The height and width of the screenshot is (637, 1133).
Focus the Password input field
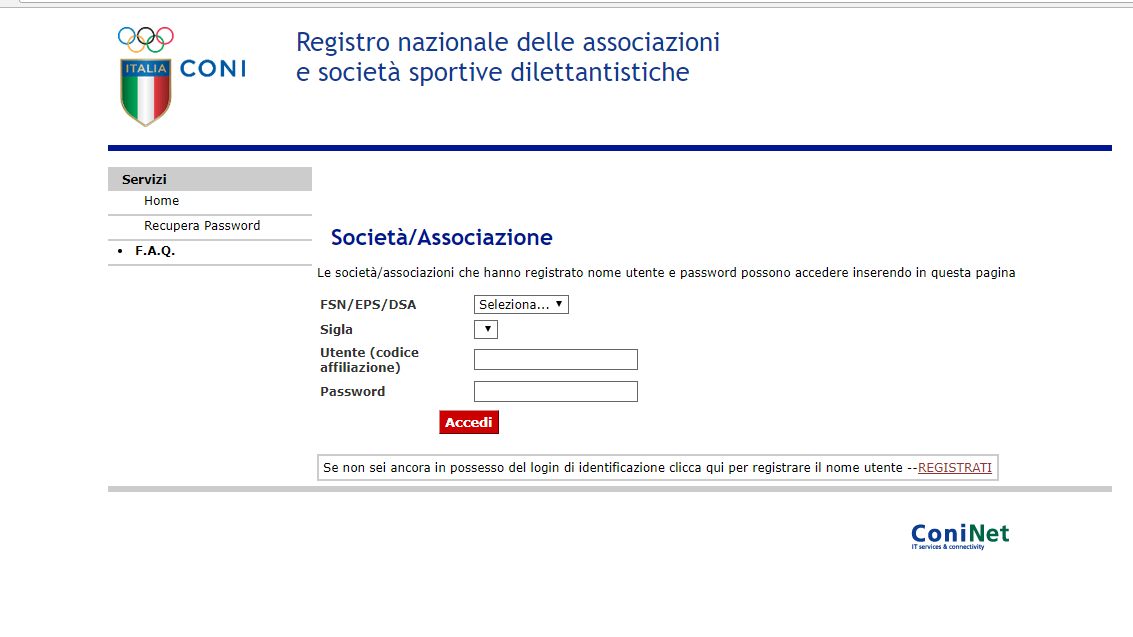coord(556,391)
